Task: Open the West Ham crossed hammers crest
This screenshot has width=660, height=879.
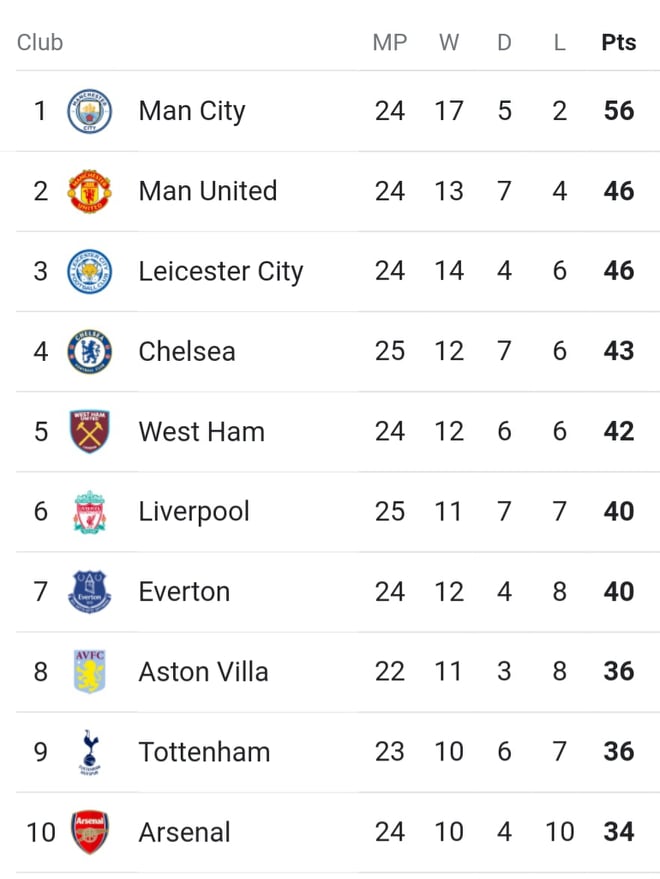Action: tap(89, 432)
